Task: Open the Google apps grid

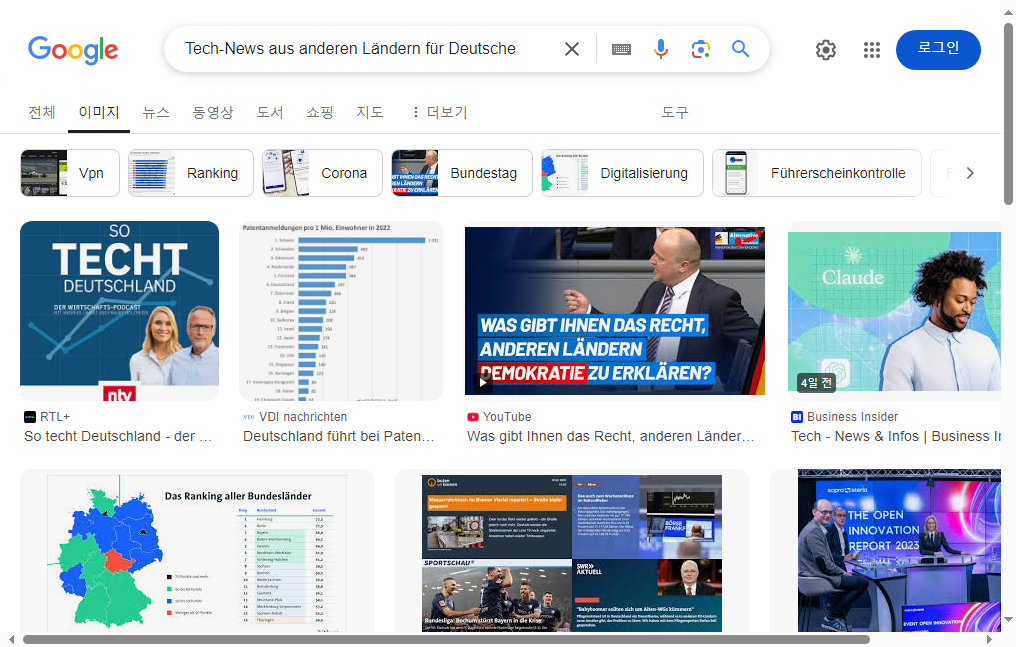Action: (872, 50)
